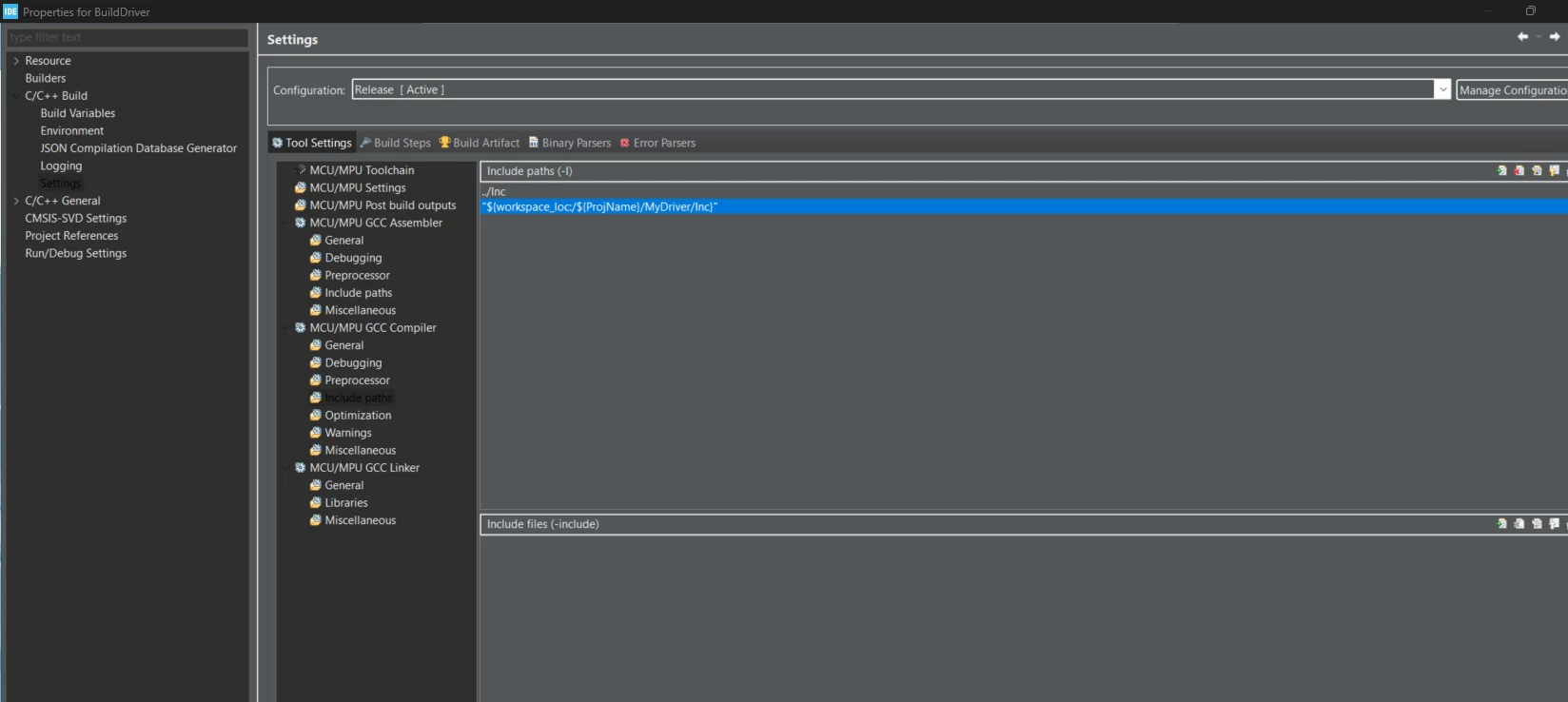Open Configuration combo box dropdown arrow
This screenshot has height=702, width=1568.
pyautogui.click(x=1442, y=89)
